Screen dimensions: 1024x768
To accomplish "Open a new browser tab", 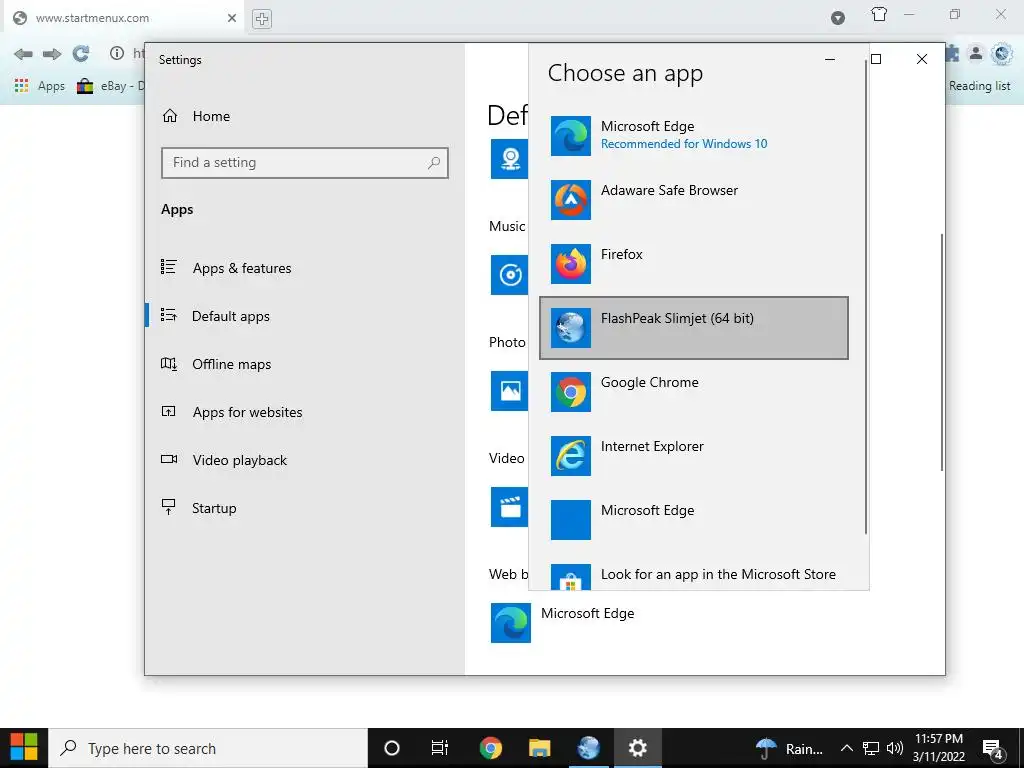I will [x=262, y=18].
